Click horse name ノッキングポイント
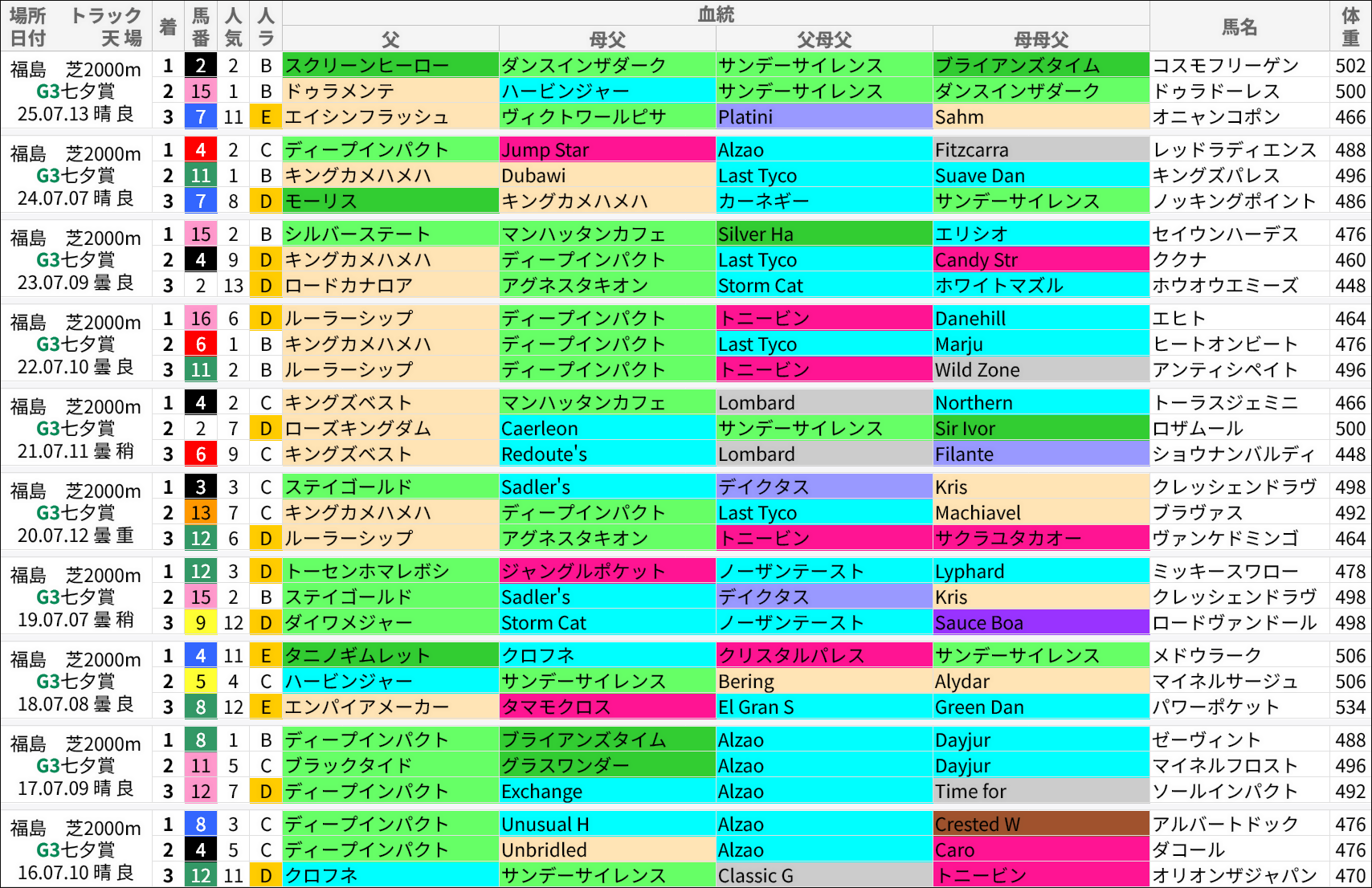Viewport: 1372px width, 888px height. click(x=1235, y=202)
